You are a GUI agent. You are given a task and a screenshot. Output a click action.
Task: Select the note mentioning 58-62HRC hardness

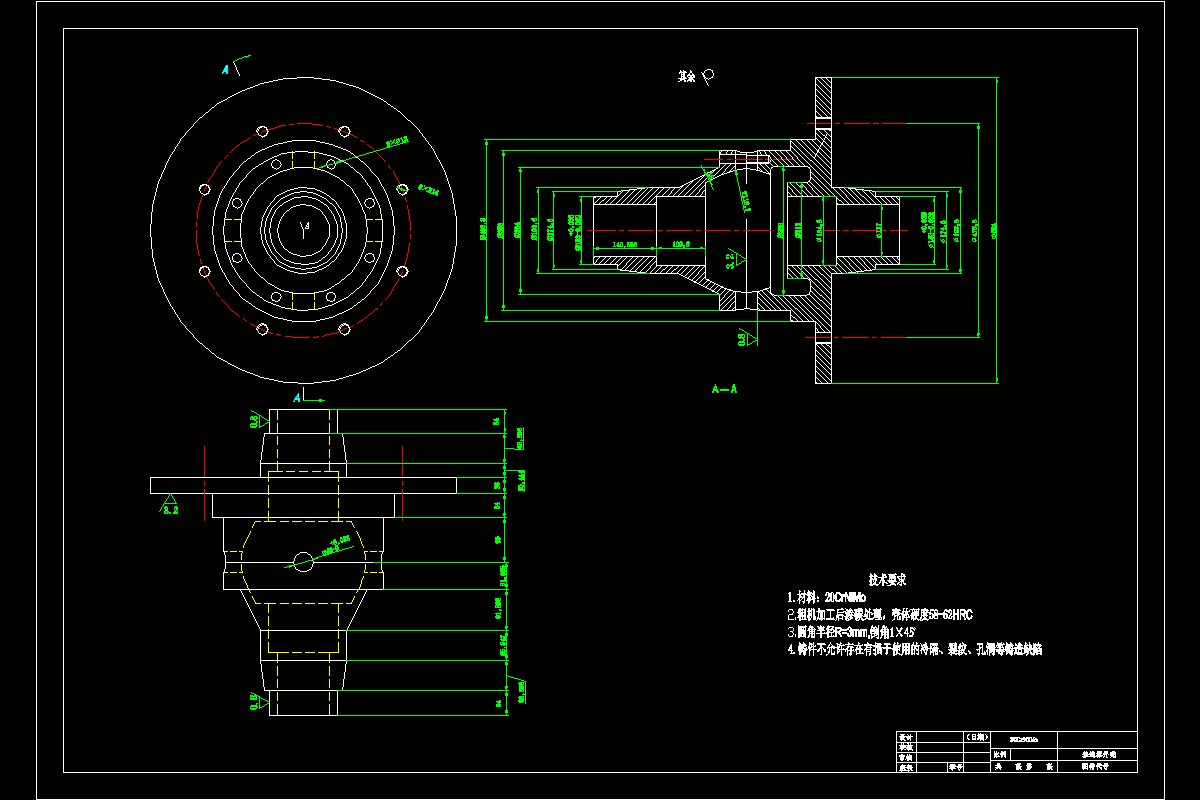pyautogui.click(x=880, y=614)
